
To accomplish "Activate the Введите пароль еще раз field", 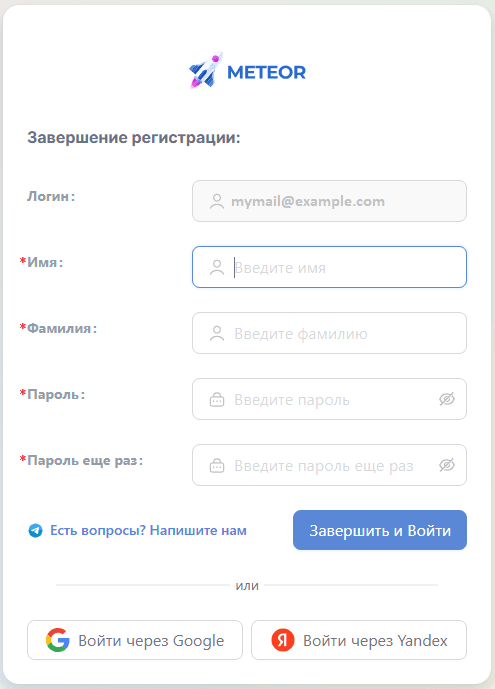I will click(x=329, y=465).
